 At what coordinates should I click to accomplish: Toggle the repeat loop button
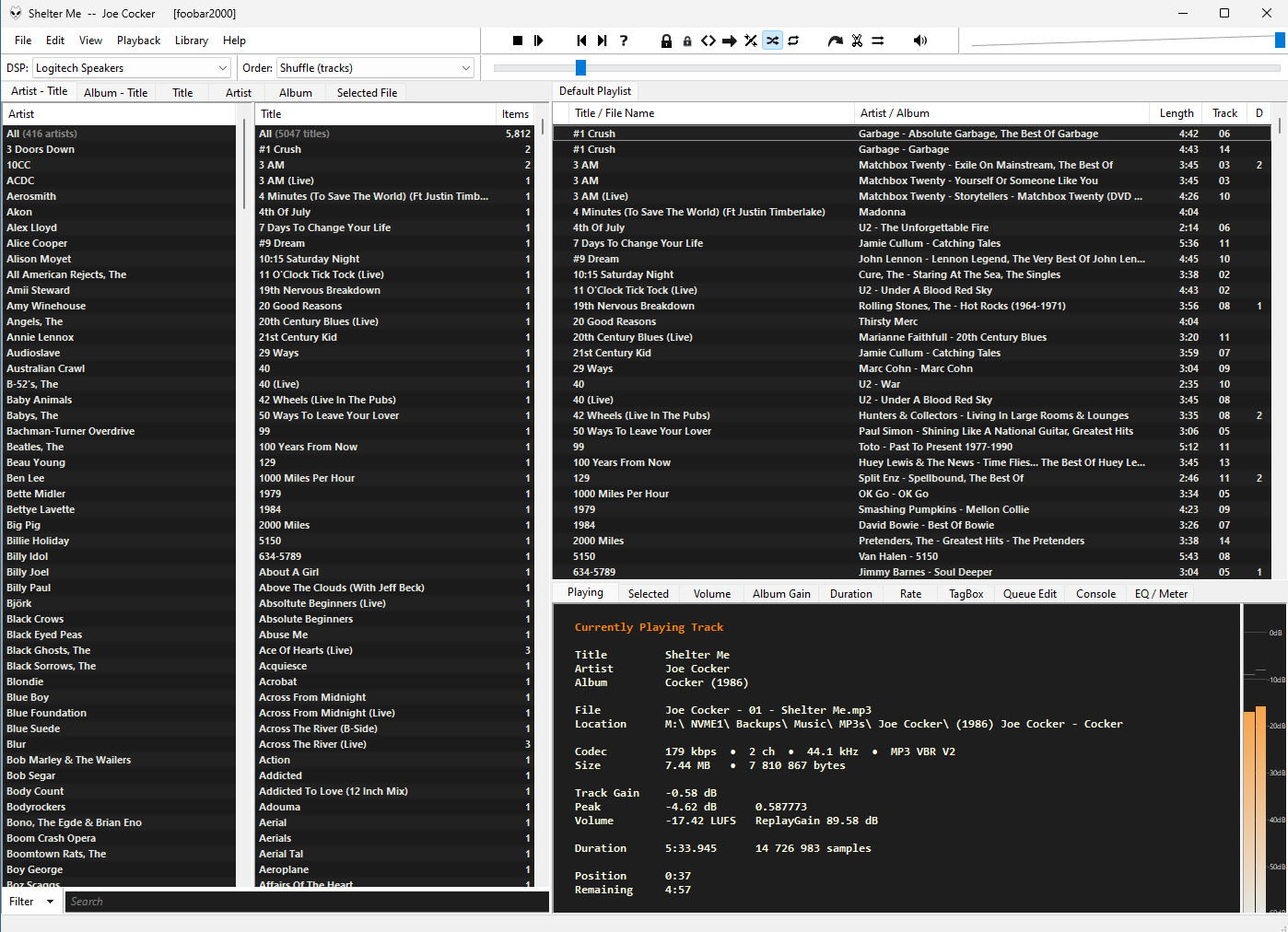click(793, 41)
